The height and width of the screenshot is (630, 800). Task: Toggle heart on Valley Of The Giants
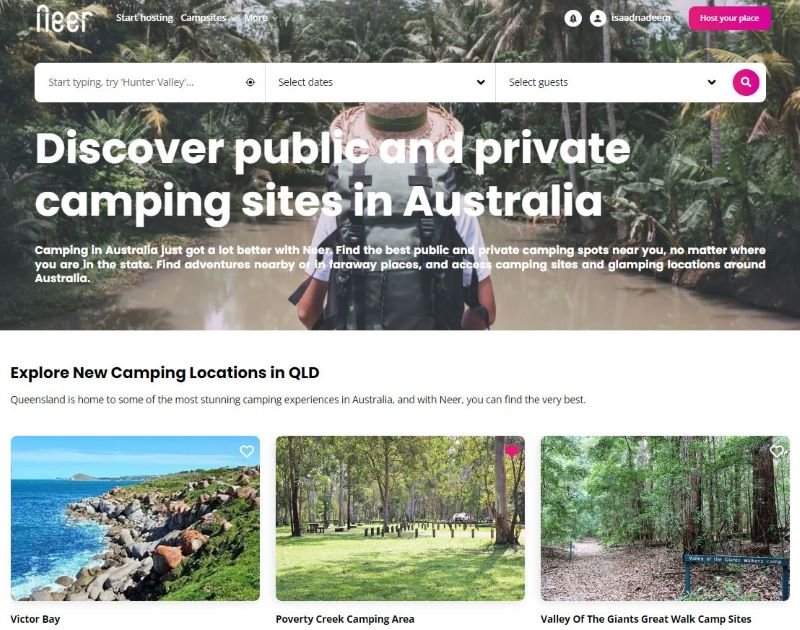tap(777, 451)
